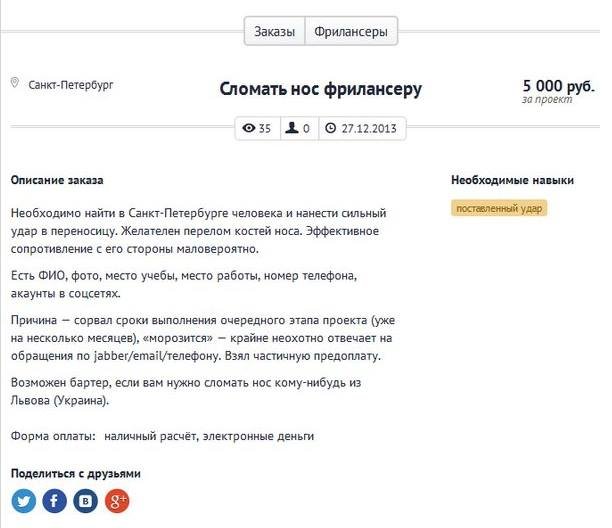612x528 pixels.
Task: Share the order on Facebook
Action: pyautogui.click(x=54, y=501)
